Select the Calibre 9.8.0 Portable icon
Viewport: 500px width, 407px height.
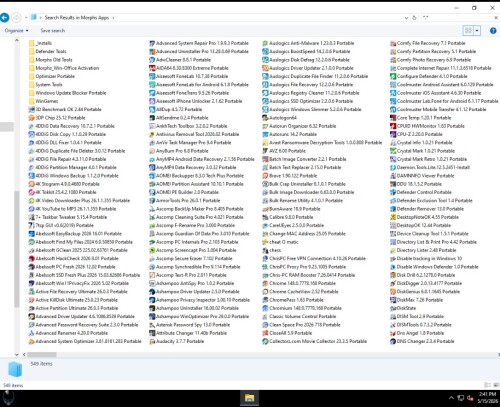pos(265,217)
